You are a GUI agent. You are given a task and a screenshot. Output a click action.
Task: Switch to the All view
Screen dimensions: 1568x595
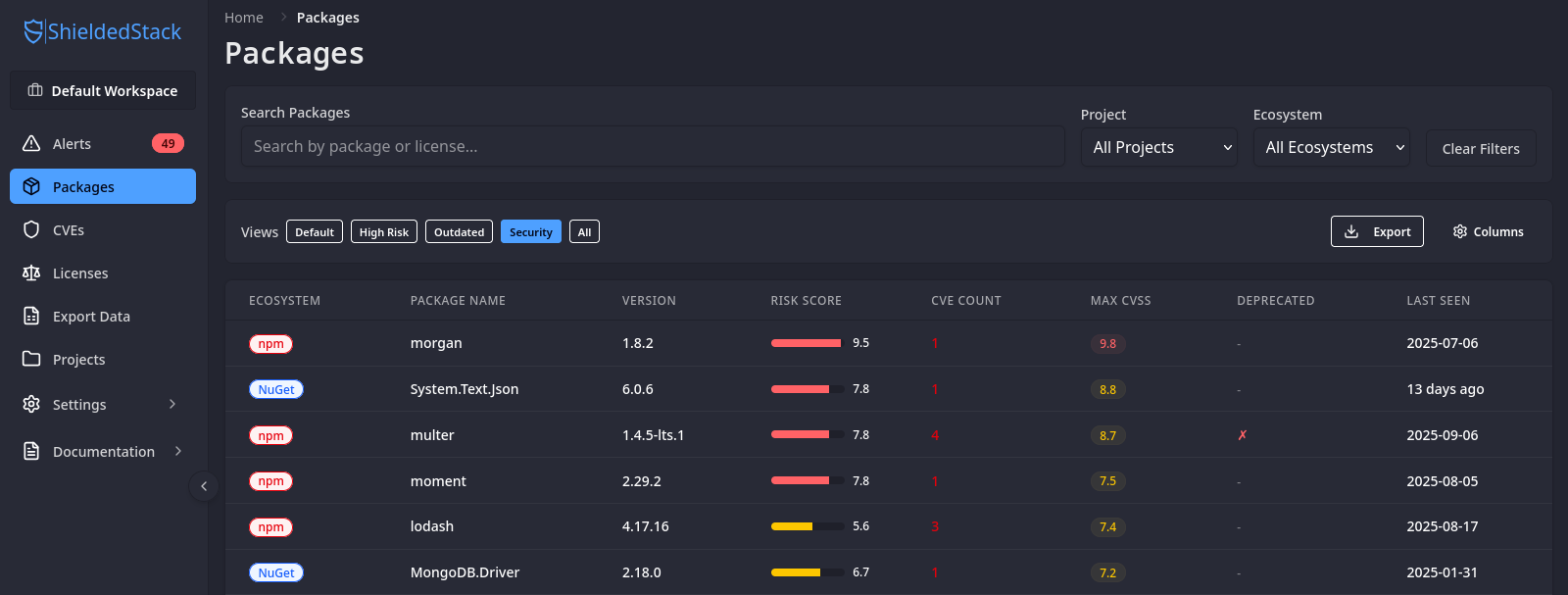584,231
